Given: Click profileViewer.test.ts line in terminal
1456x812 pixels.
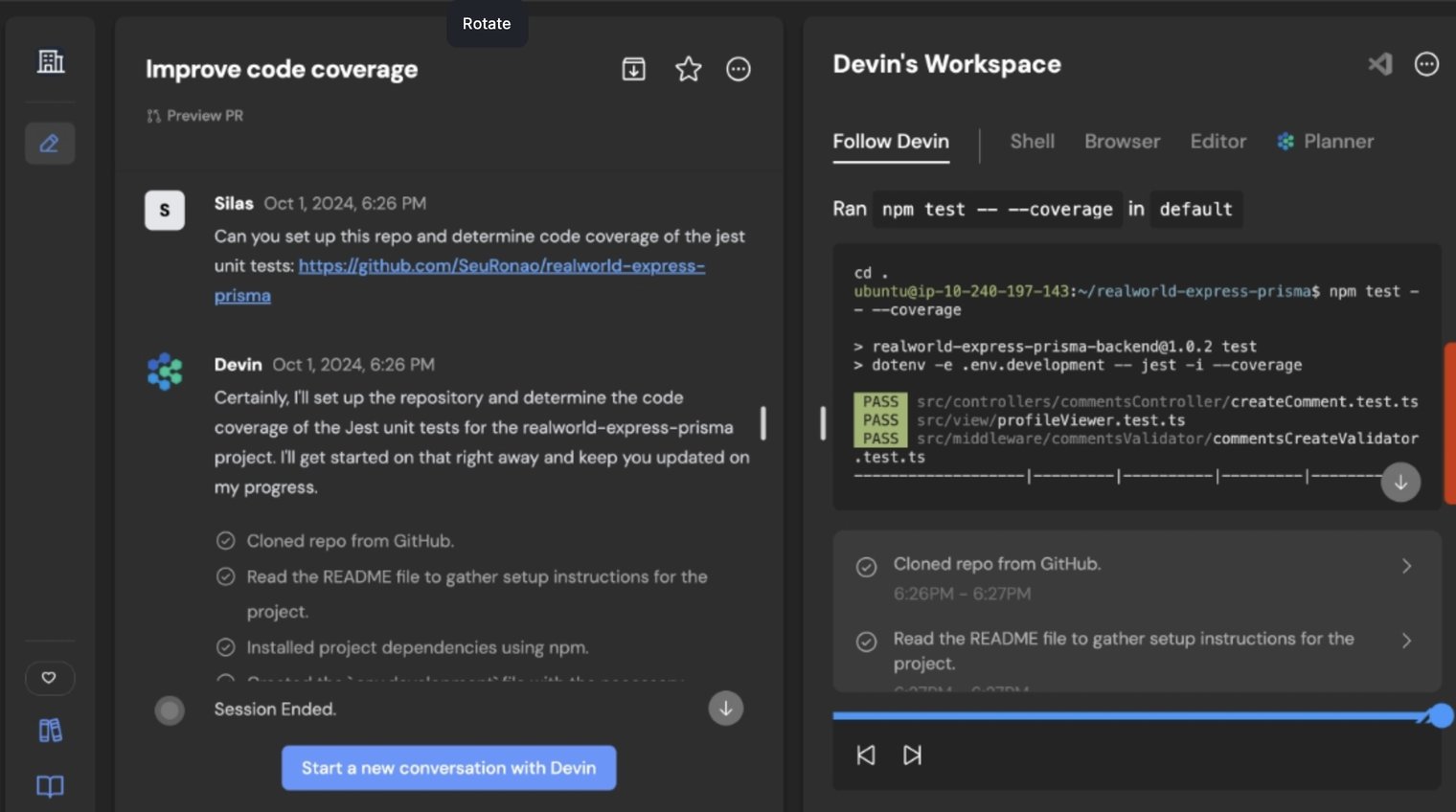Looking at the screenshot, I should (1020, 419).
